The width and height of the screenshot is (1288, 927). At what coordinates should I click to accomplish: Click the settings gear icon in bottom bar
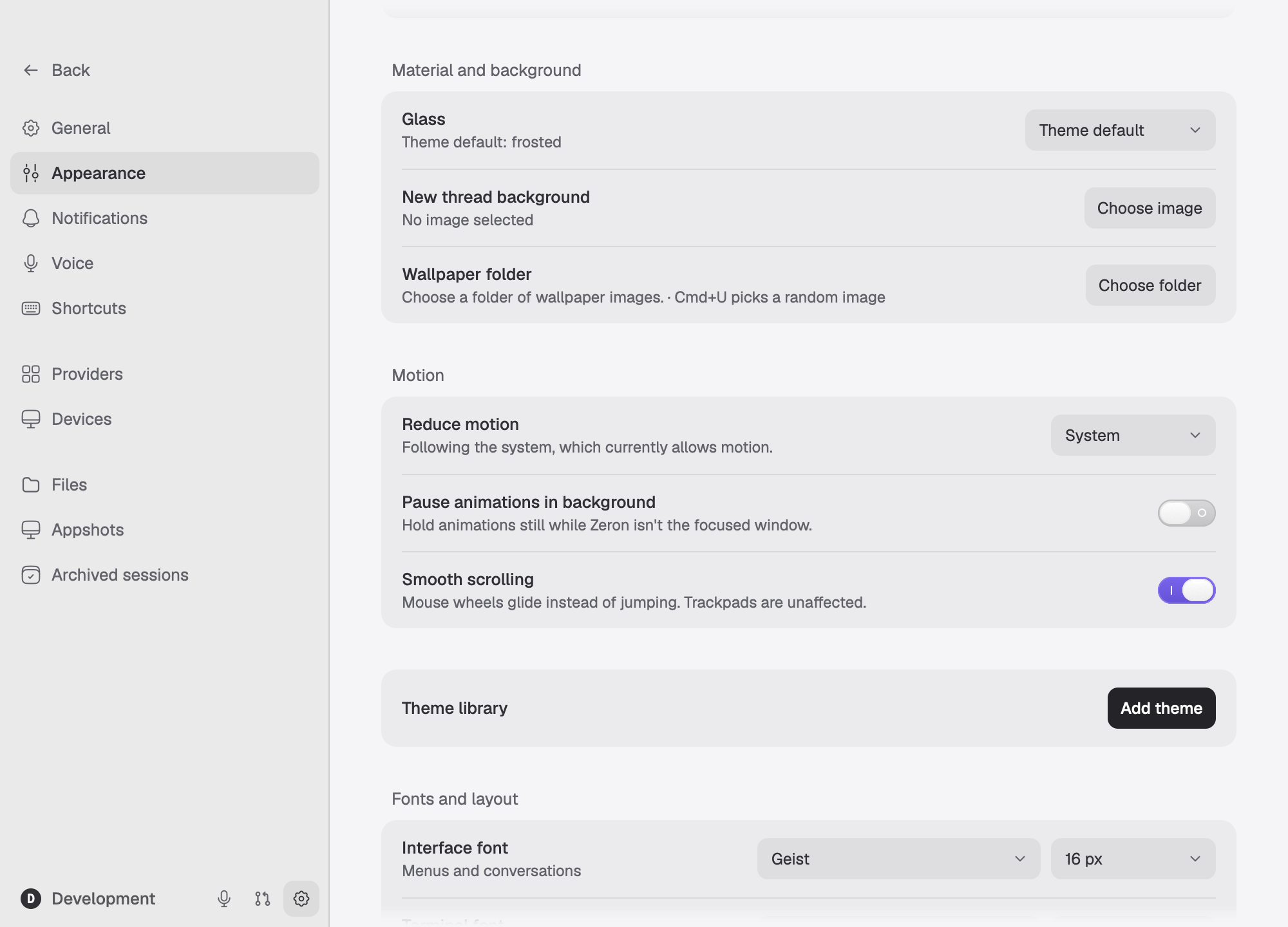pos(301,899)
